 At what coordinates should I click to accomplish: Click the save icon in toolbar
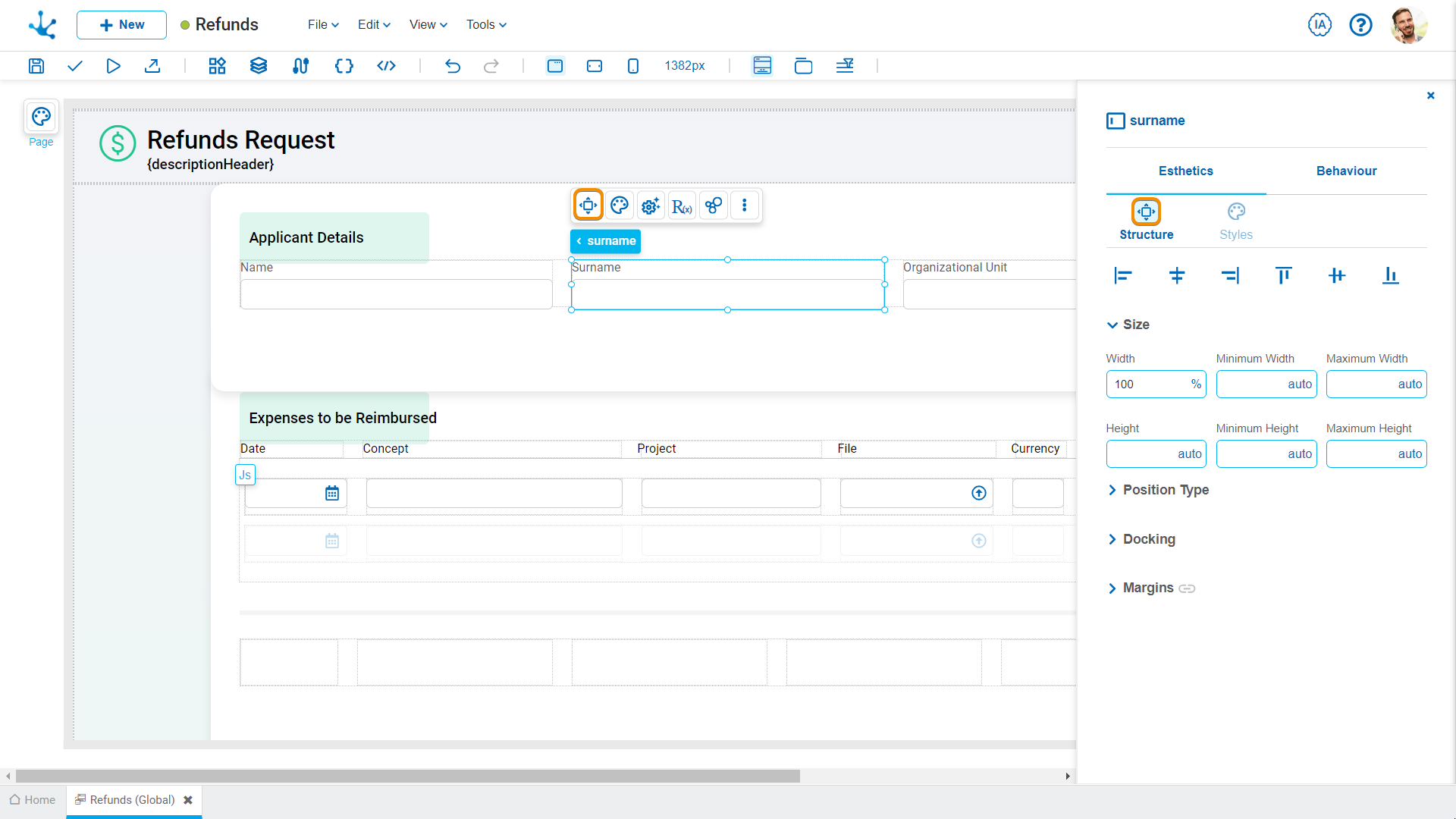(36, 66)
